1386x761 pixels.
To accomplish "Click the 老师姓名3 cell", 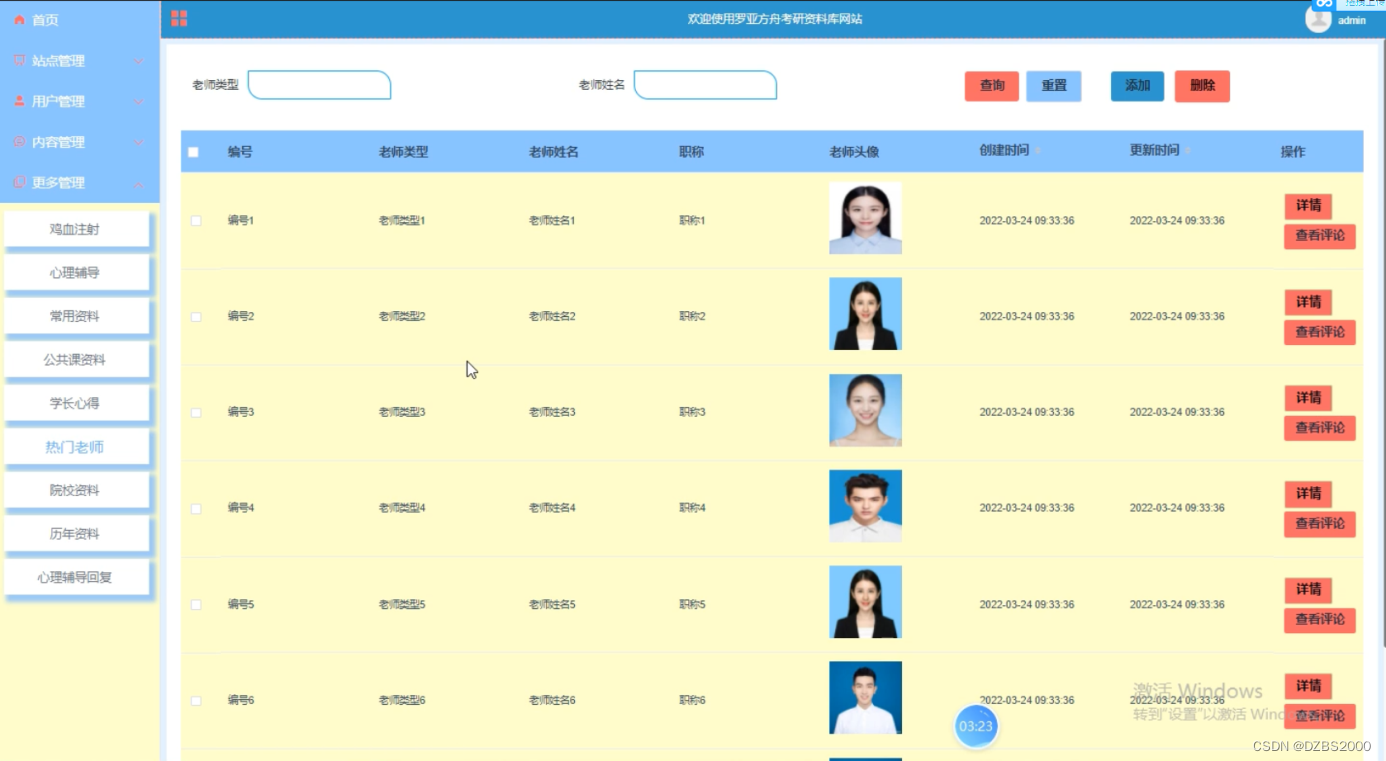I will (x=552, y=412).
